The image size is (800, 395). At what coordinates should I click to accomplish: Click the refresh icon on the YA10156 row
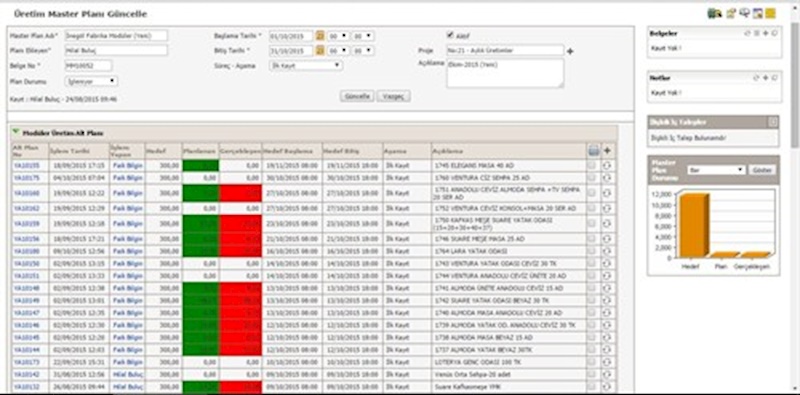click(x=607, y=239)
